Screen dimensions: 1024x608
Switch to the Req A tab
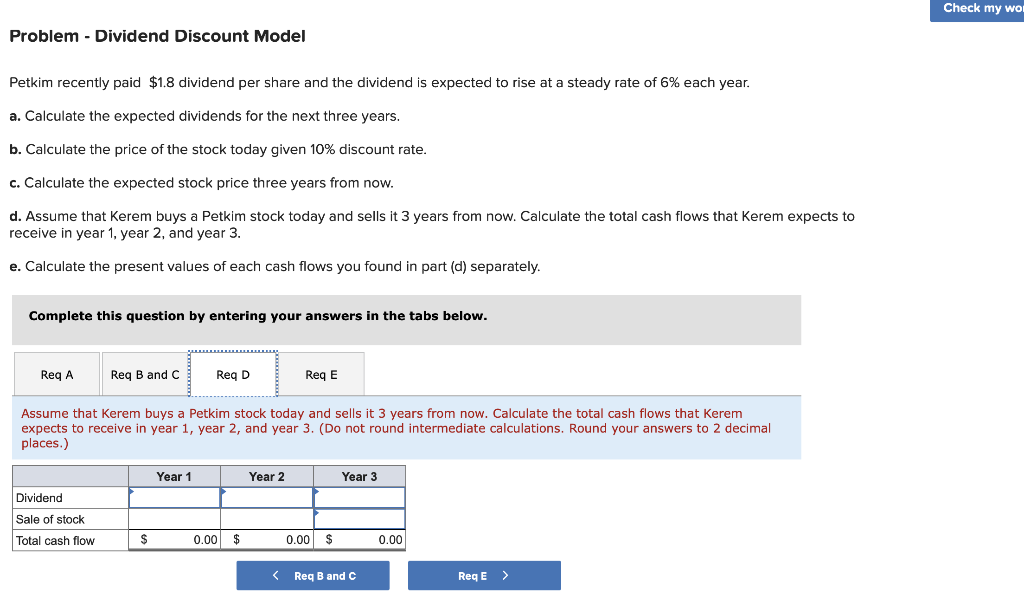click(56, 373)
